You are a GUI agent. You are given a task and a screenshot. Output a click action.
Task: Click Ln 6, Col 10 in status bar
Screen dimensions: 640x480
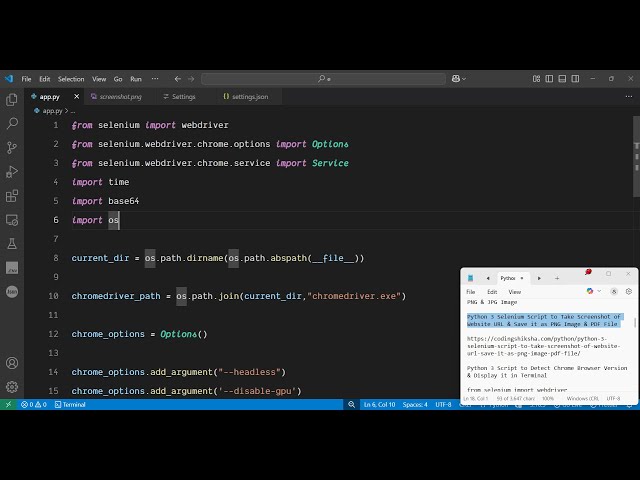point(379,404)
